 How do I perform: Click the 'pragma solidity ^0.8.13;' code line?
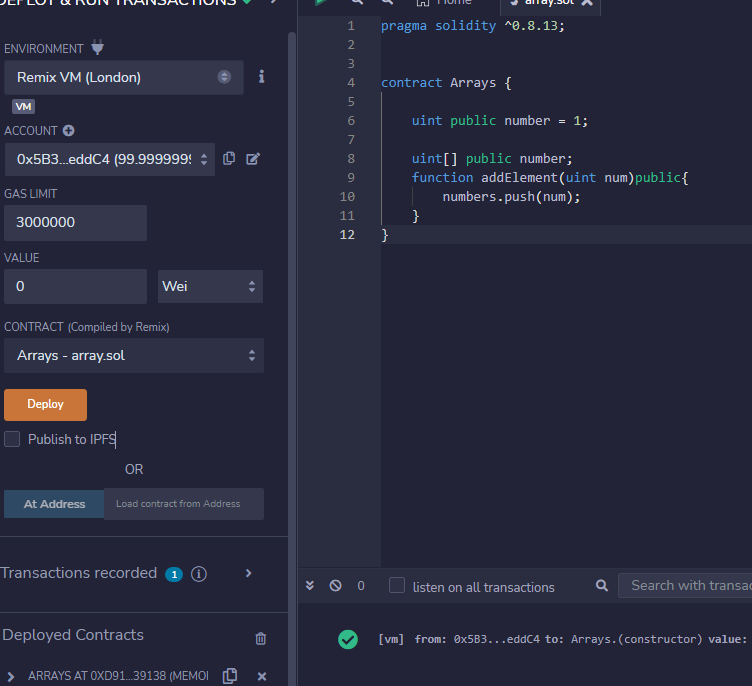tap(473, 25)
